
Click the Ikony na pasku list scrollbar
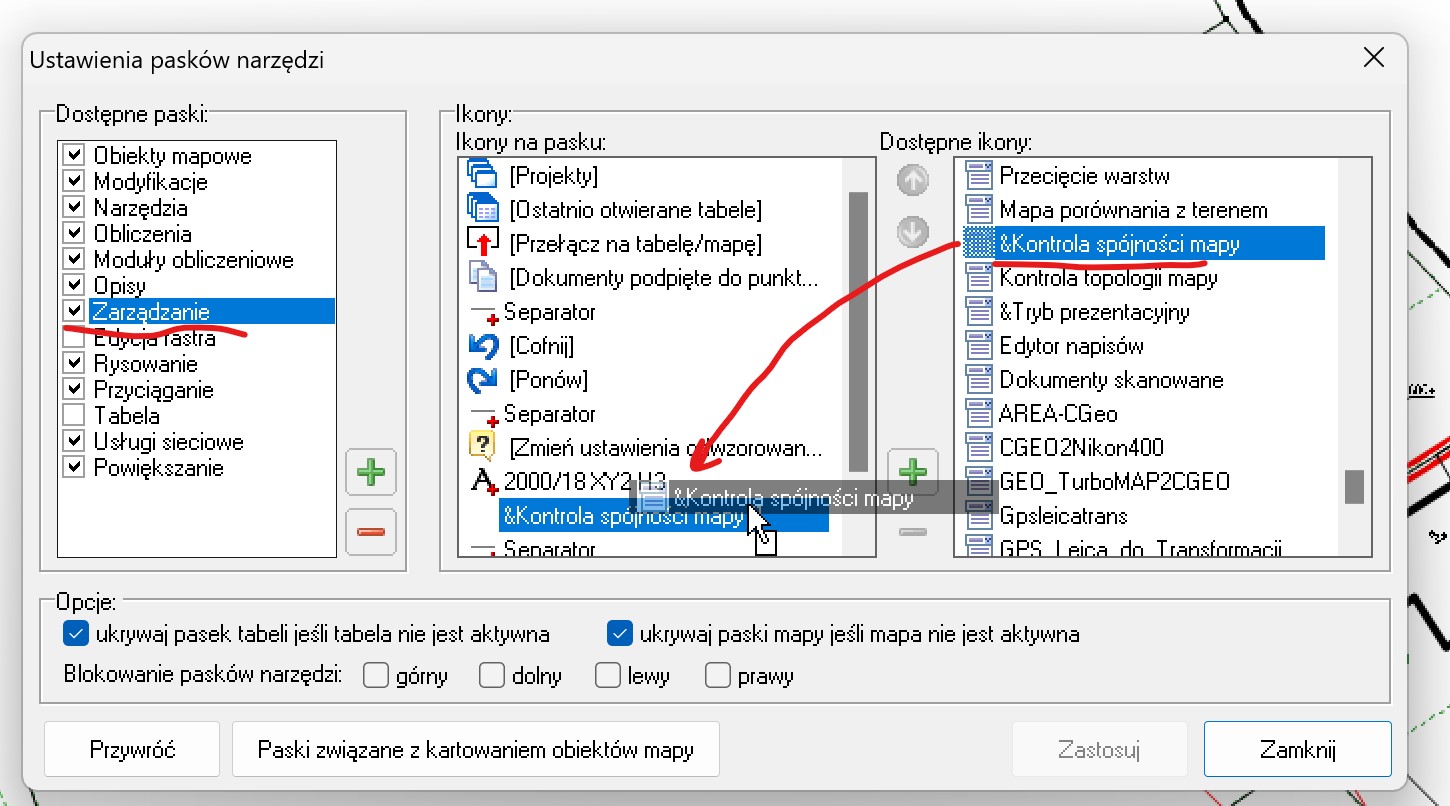coord(857,330)
